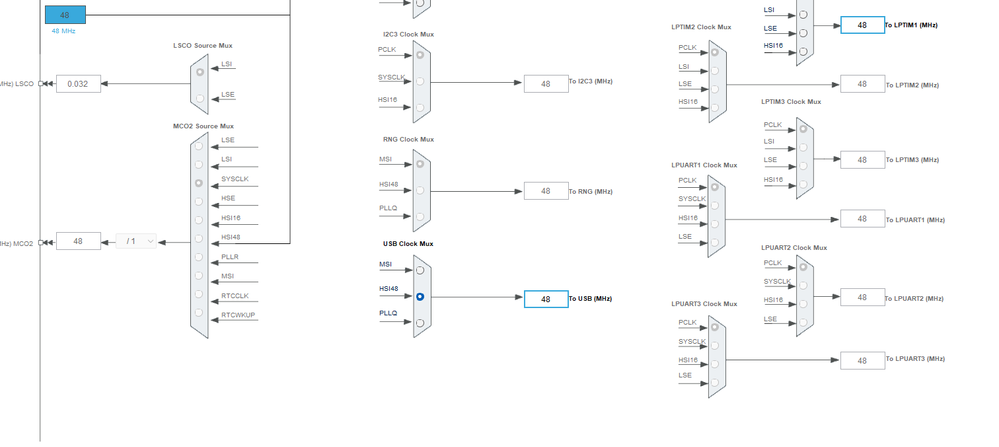This screenshot has width=999, height=447.
Task: Click the To LPTIM1 frequency field
Action: (863, 25)
